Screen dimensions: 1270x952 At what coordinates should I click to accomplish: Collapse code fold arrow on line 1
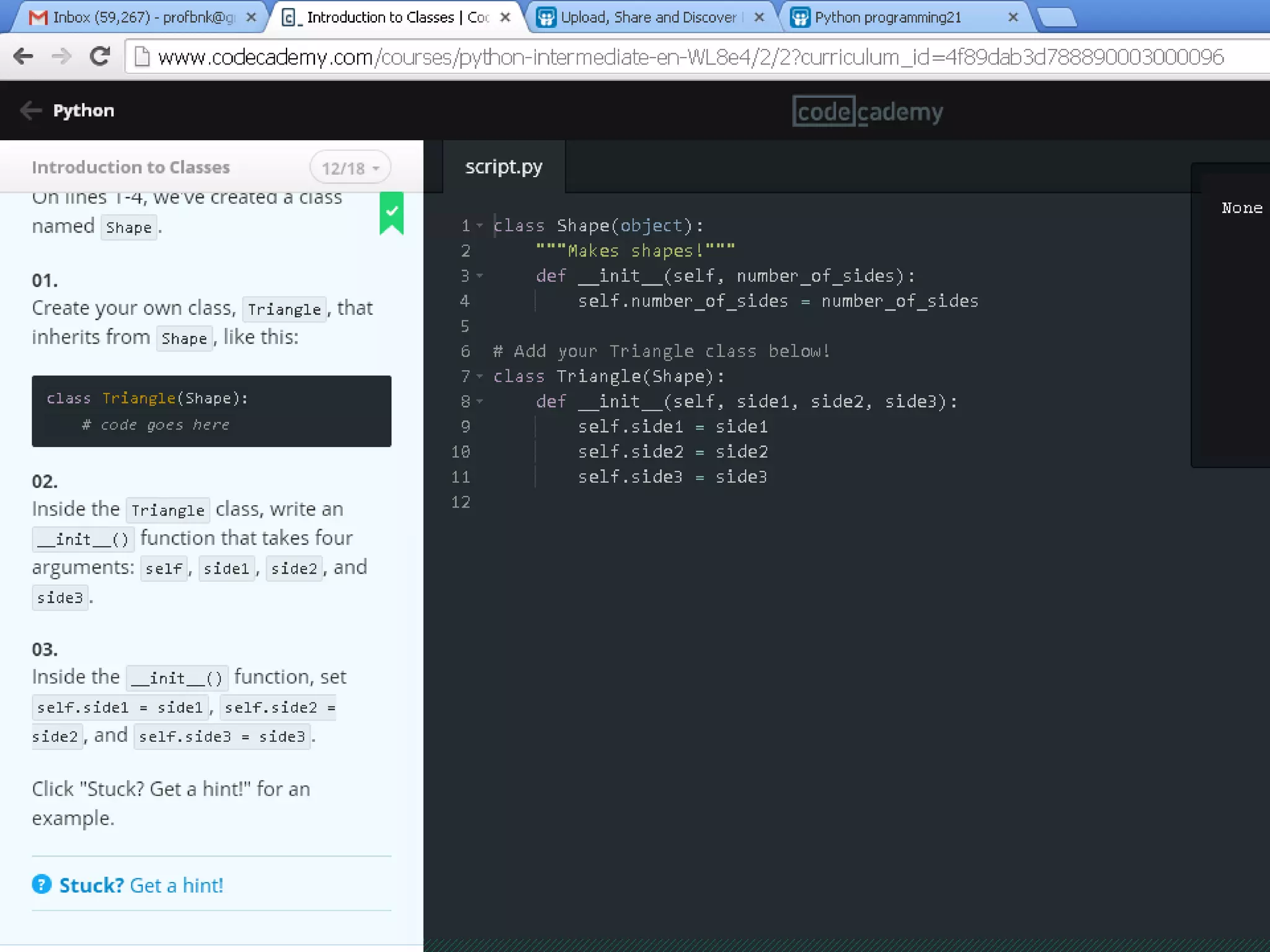(479, 226)
